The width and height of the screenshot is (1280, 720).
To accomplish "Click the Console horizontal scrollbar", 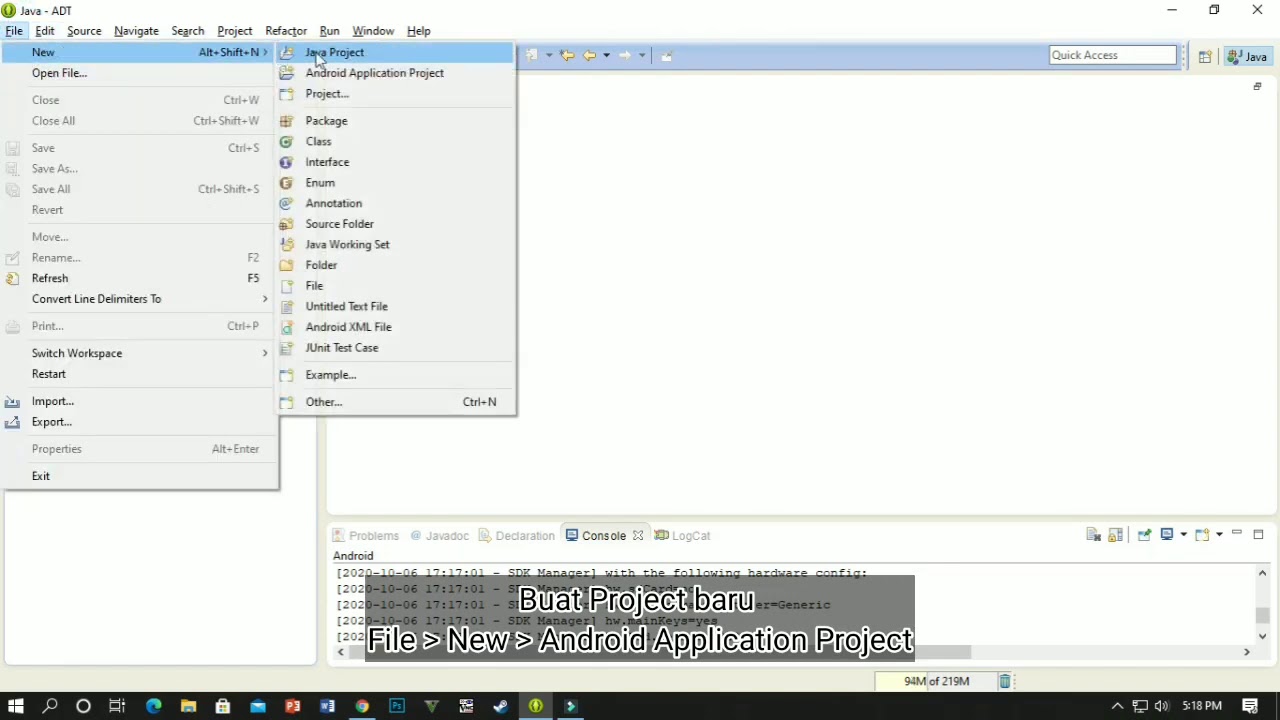I will pos(793,652).
